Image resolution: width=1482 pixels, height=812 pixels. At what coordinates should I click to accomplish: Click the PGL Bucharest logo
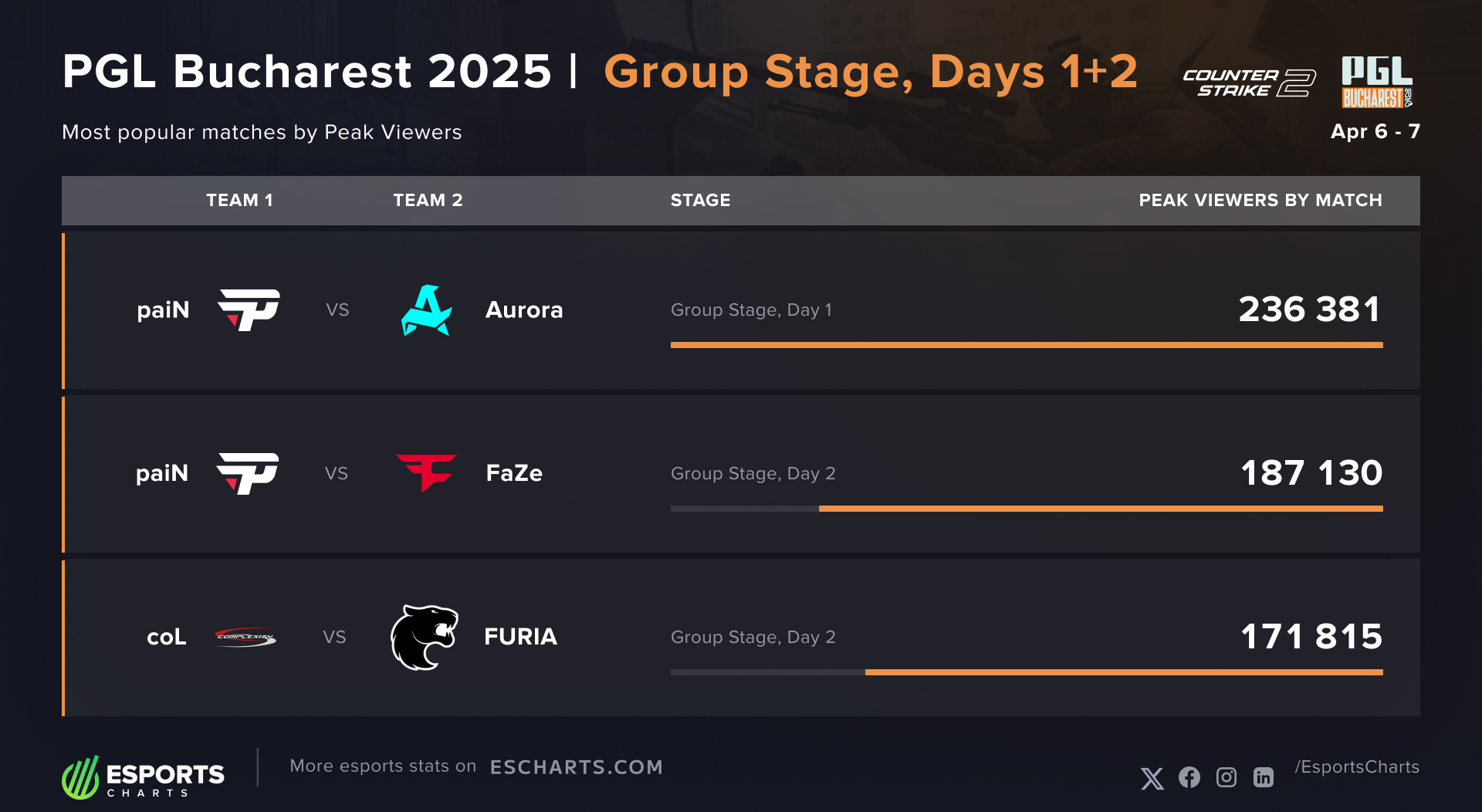1377,81
